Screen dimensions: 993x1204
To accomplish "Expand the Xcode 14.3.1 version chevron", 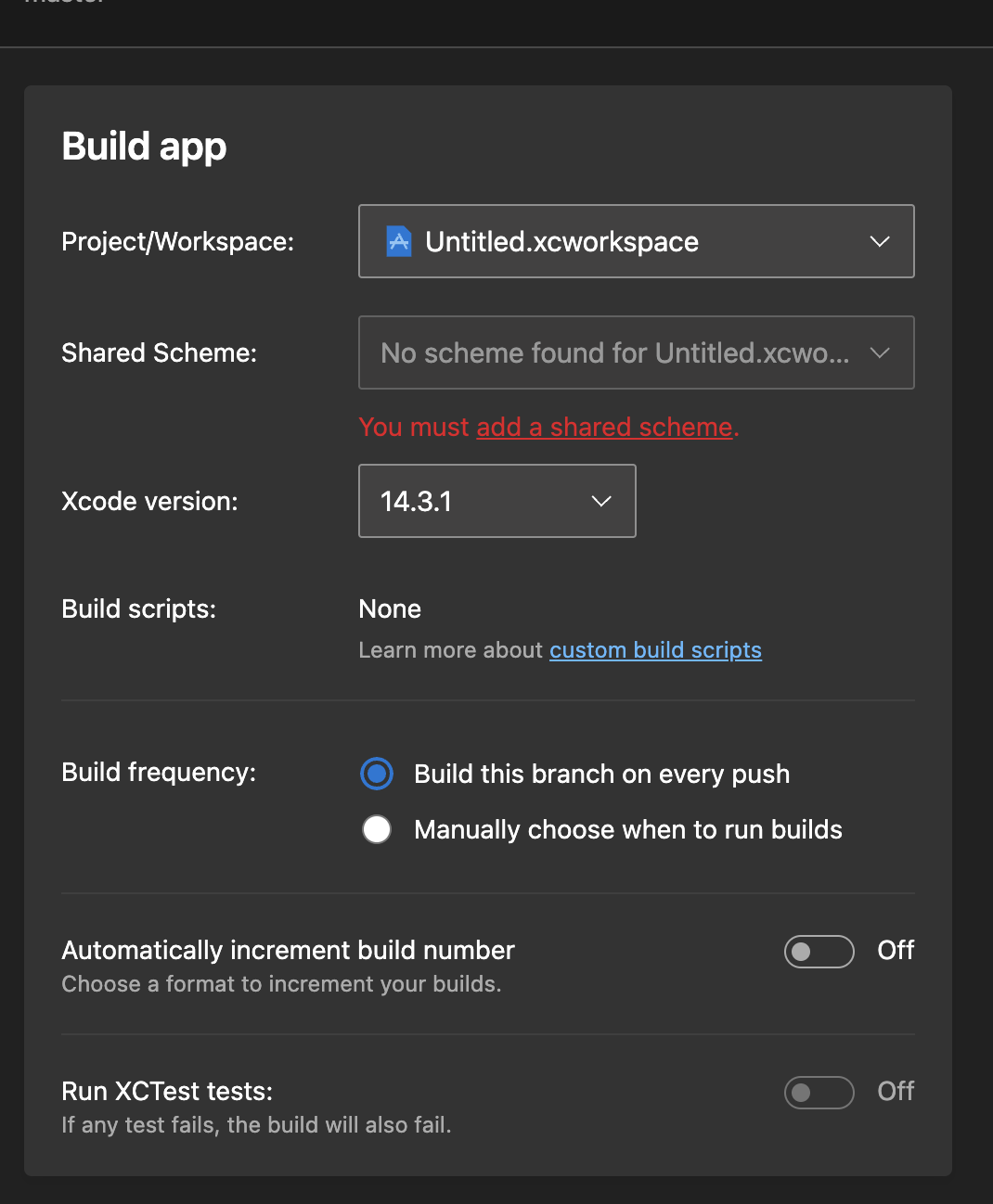I will (x=600, y=501).
